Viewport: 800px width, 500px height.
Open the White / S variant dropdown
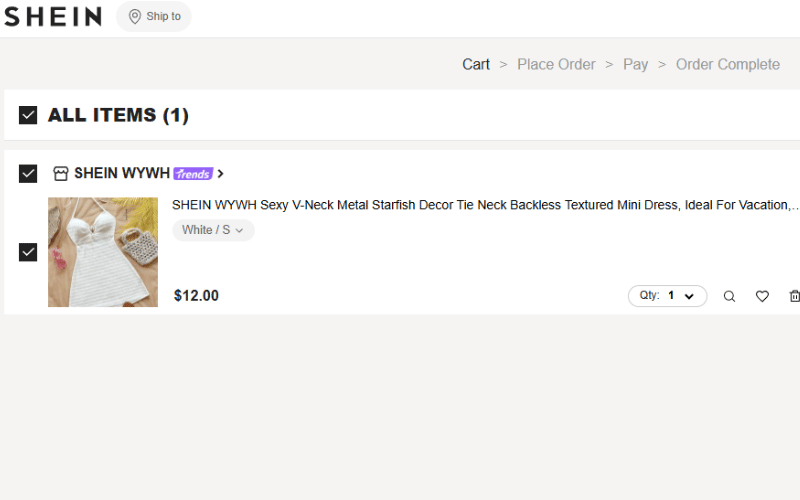(213, 230)
